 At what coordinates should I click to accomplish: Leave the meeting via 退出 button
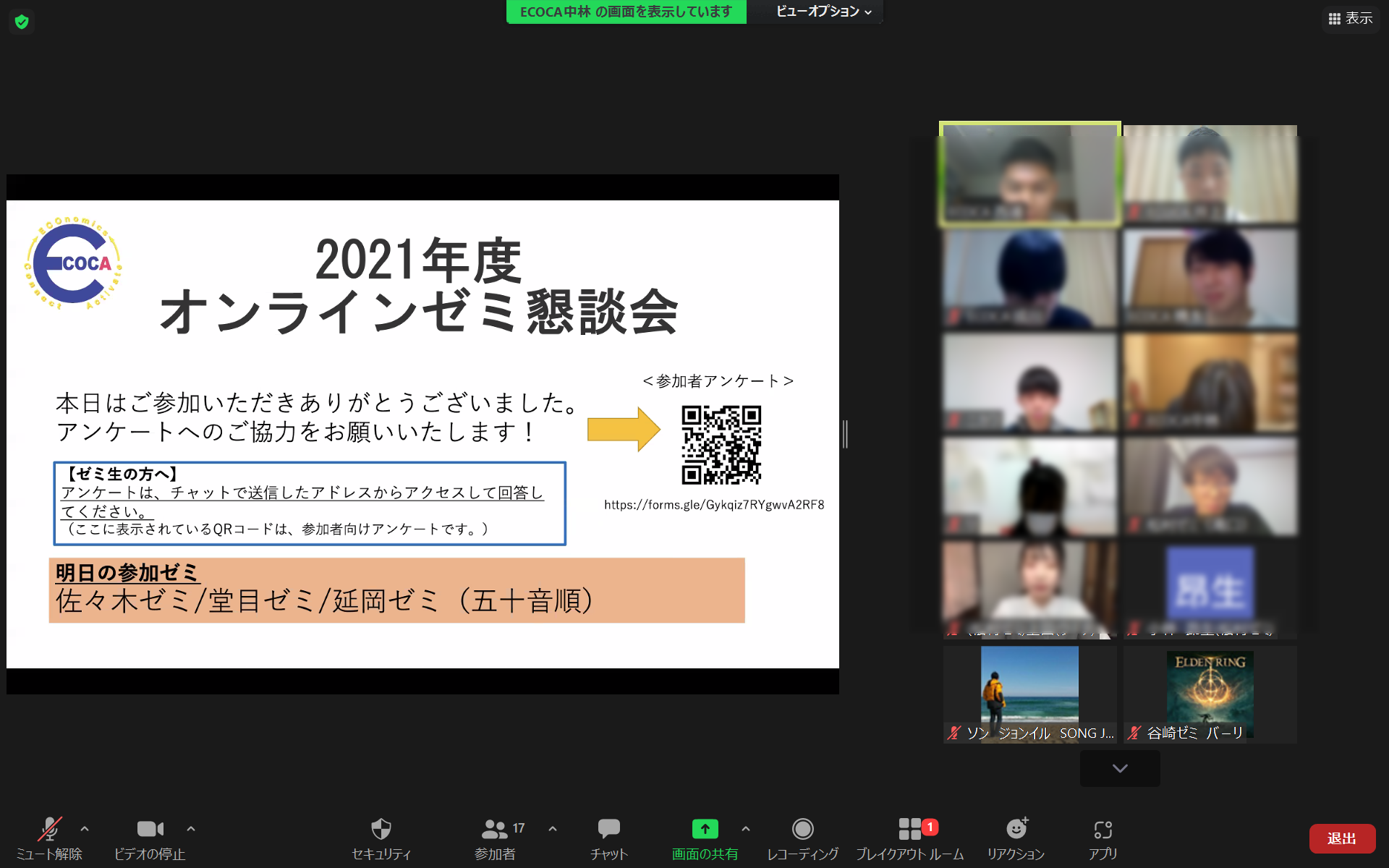pos(1342,838)
